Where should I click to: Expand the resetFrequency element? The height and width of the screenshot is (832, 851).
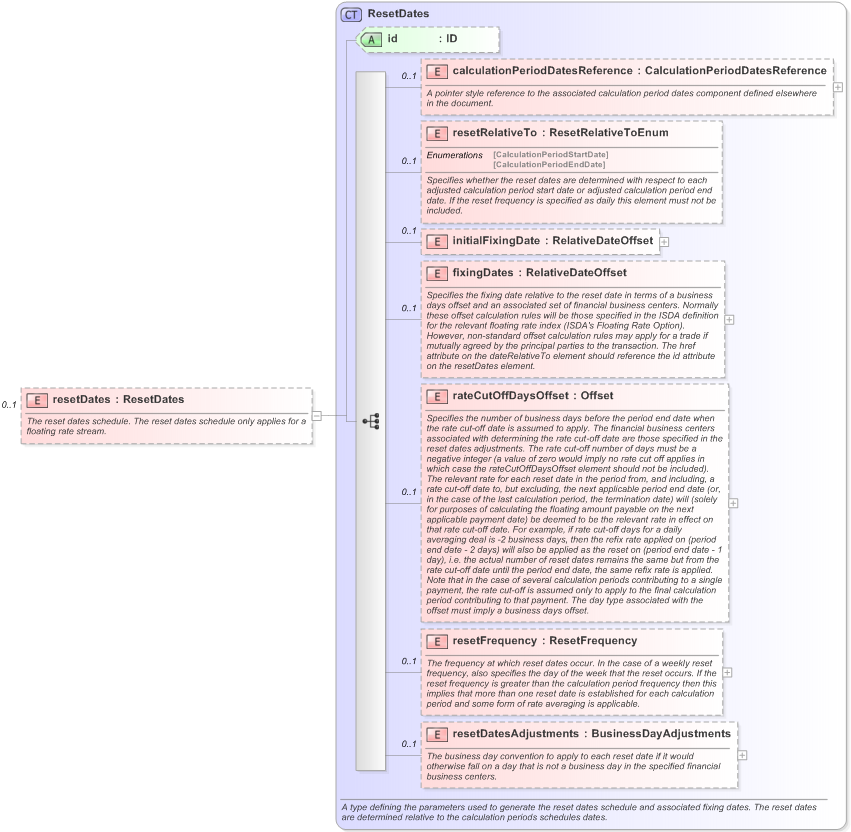(727, 672)
